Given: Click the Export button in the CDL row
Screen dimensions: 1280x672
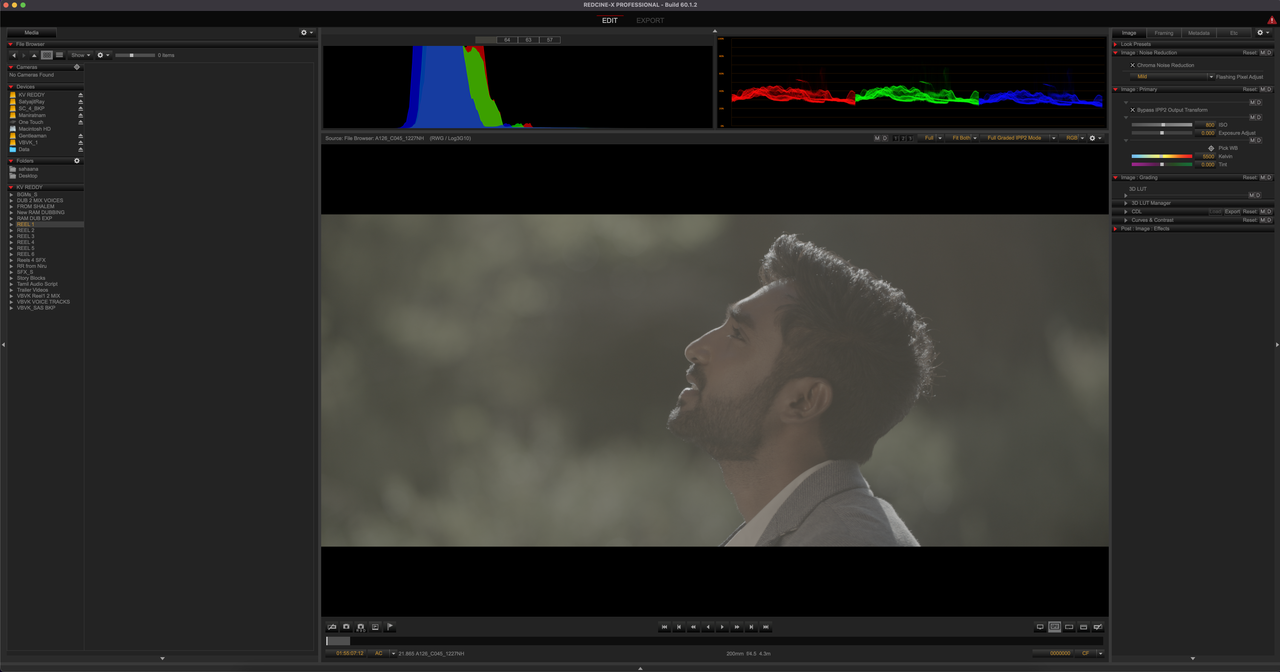Looking at the screenshot, I should [1232, 212].
